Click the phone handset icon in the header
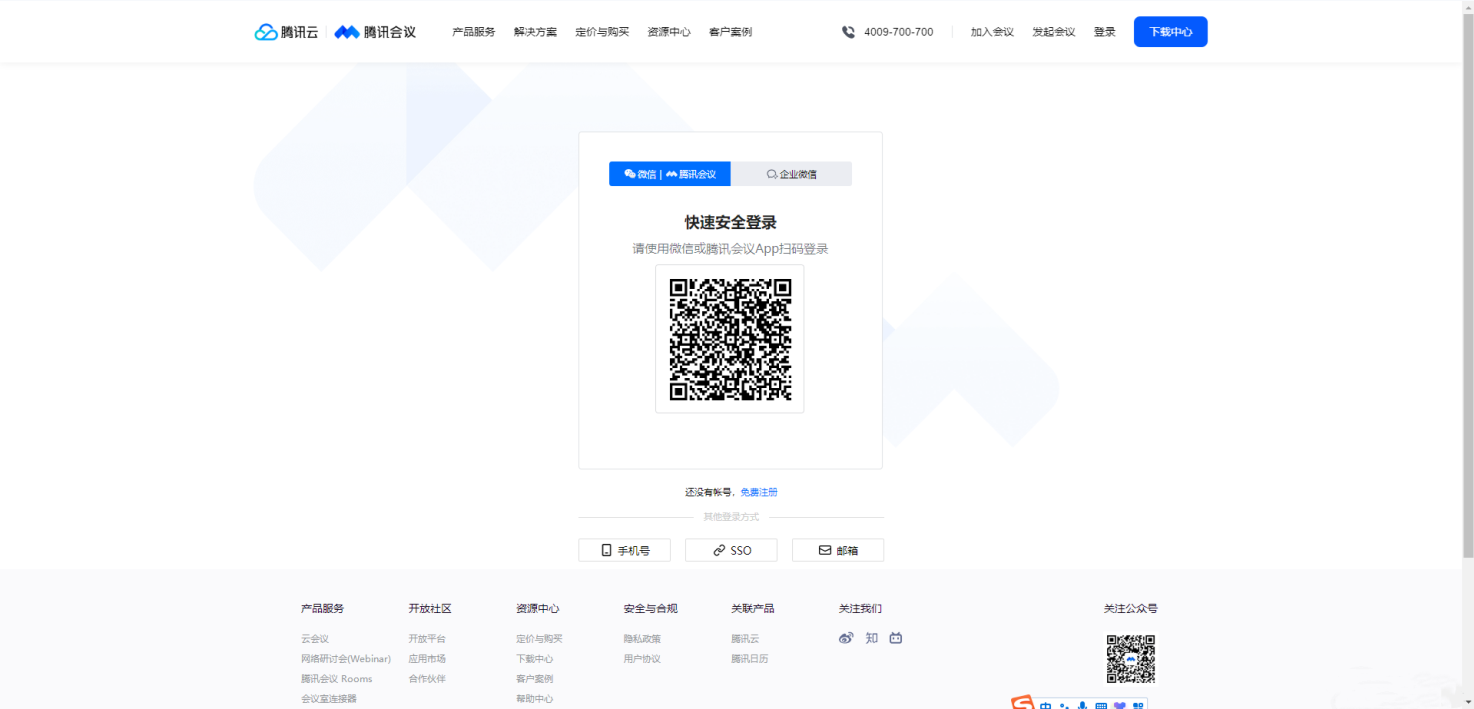The height and width of the screenshot is (709, 1474). point(848,32)
